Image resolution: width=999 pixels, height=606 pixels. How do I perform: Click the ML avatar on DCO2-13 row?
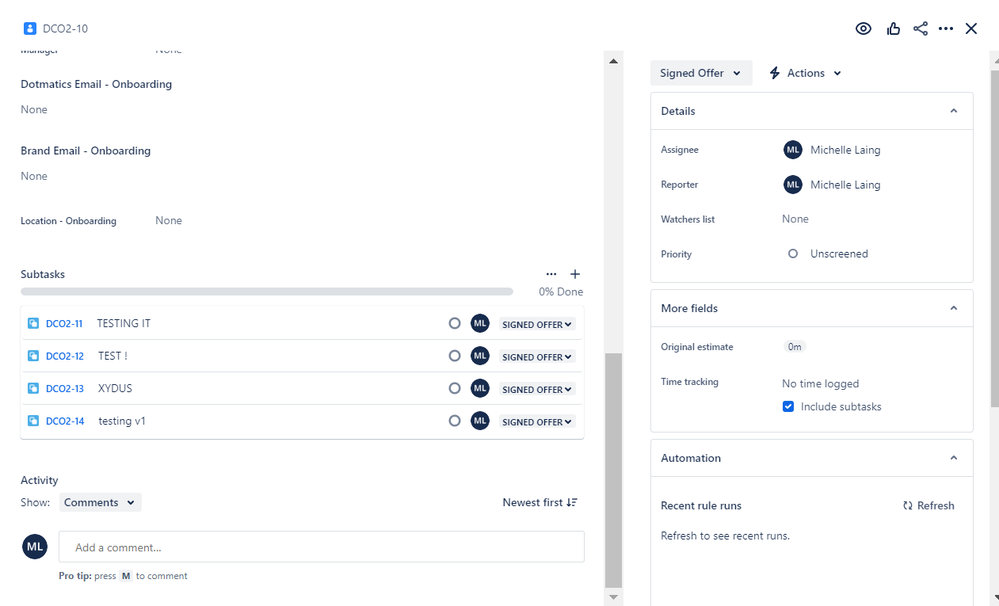click(480, 389)
